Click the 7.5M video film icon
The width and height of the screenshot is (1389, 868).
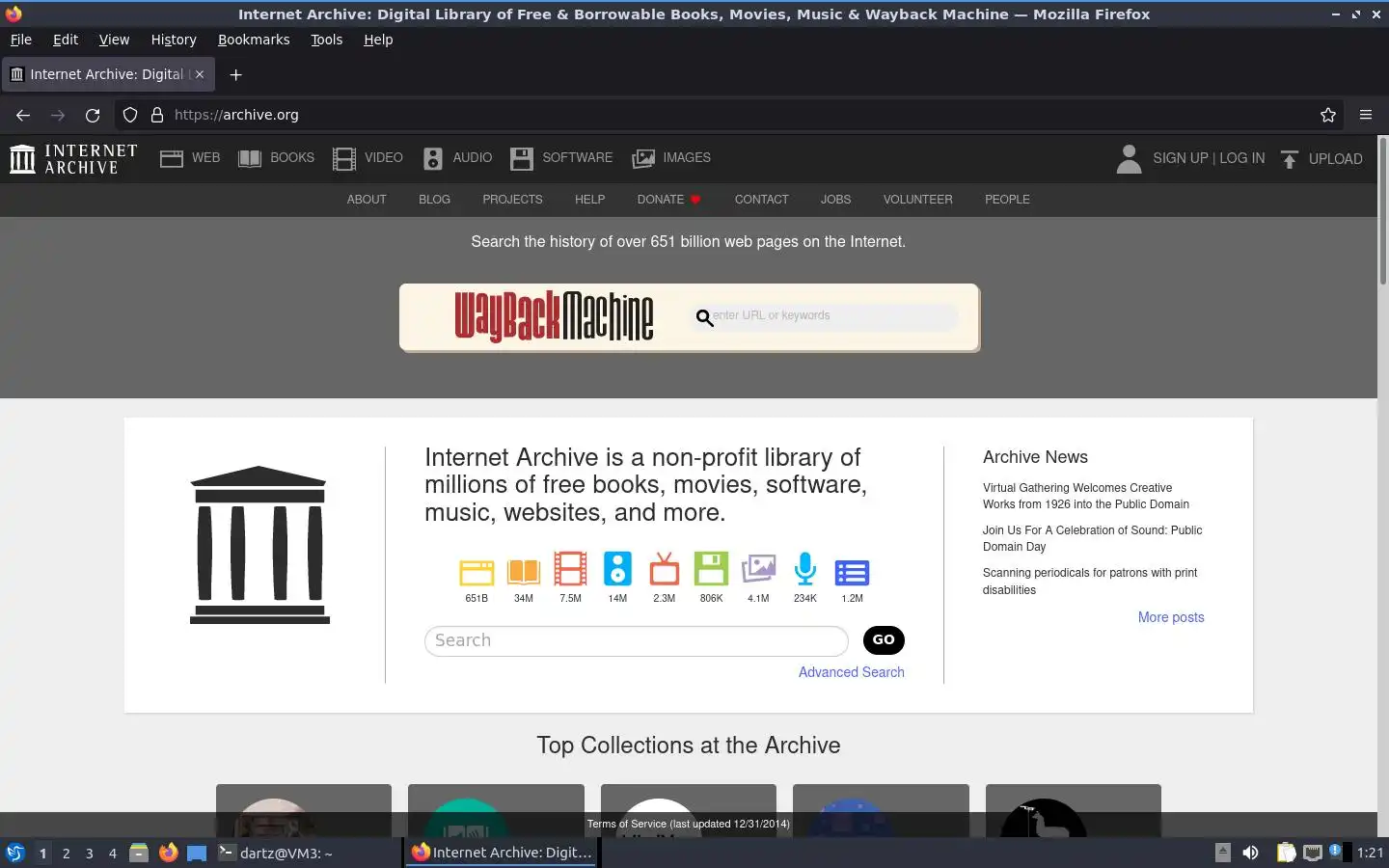pos(570,569)
